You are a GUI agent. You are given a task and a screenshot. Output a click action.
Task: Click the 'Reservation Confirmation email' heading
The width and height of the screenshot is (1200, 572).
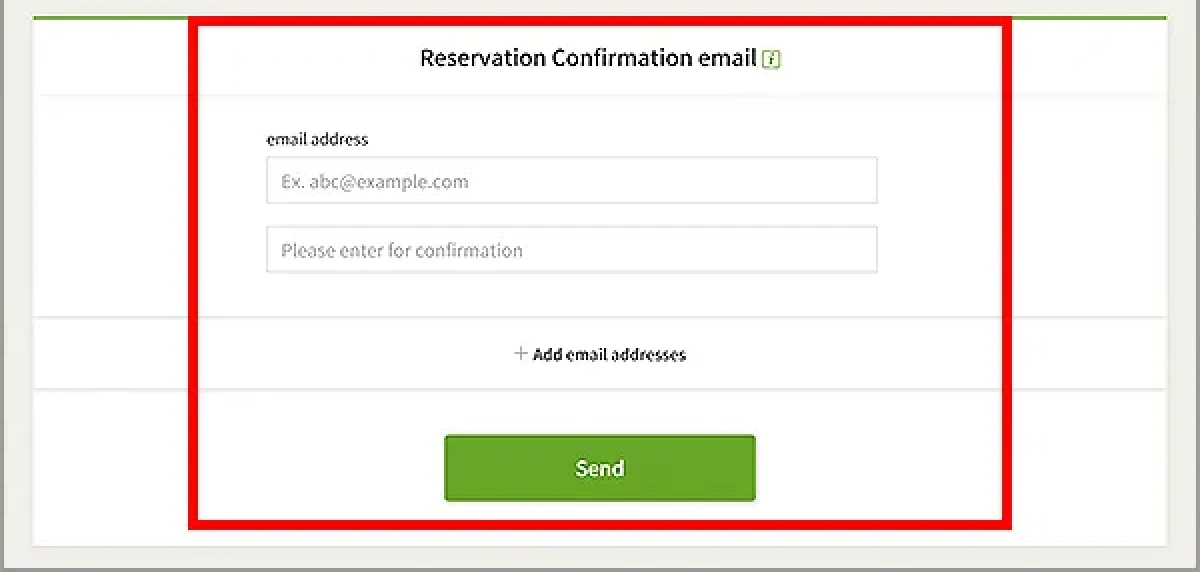point(587,58)
